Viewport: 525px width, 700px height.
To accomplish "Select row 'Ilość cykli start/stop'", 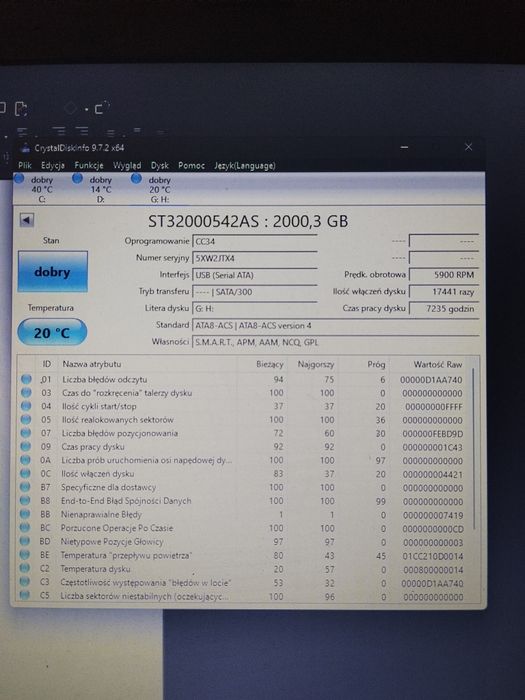I will click(245, 406).
